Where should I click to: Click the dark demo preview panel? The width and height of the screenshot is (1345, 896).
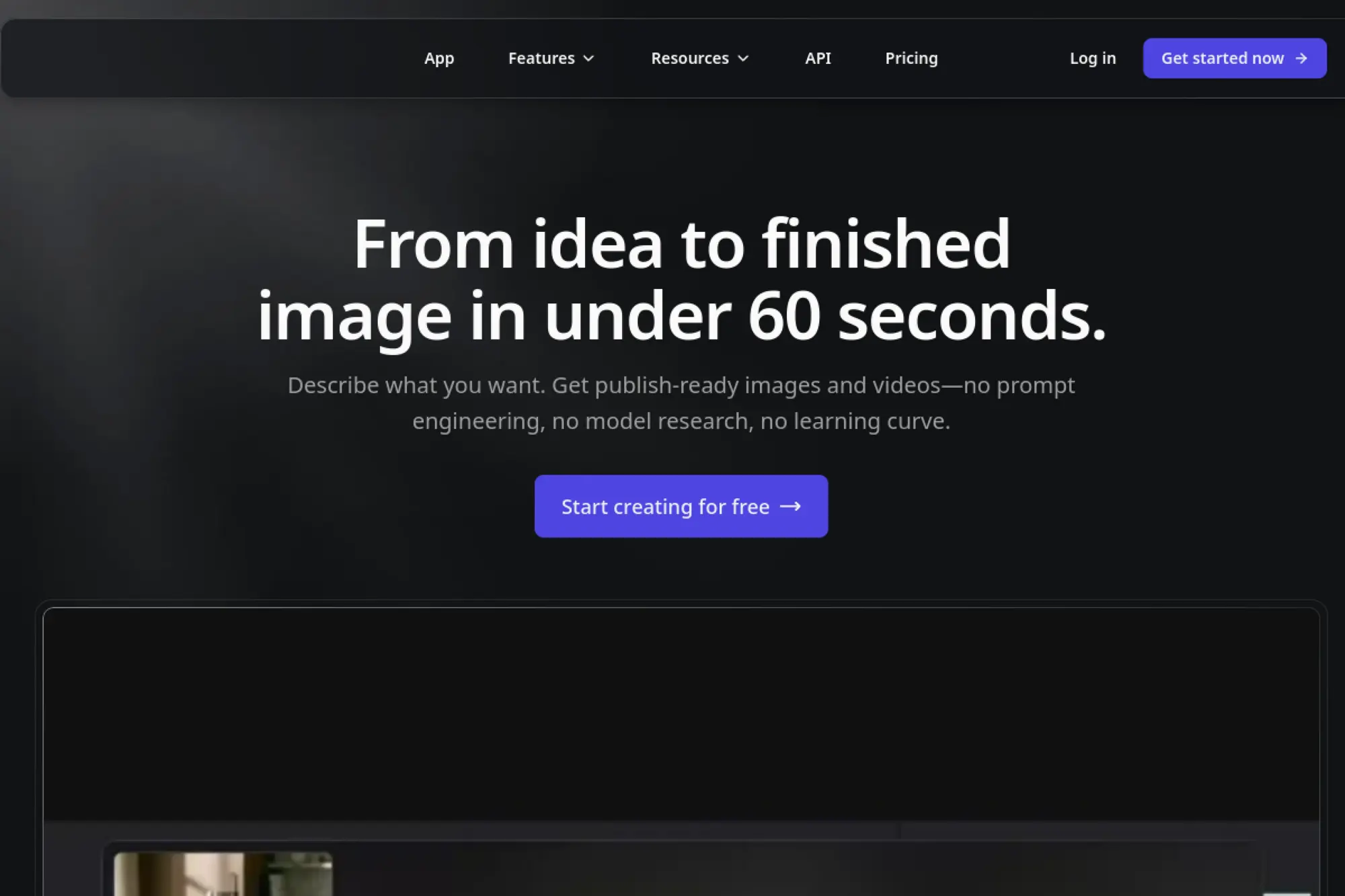pyautogui.click(x=681, y=712)
